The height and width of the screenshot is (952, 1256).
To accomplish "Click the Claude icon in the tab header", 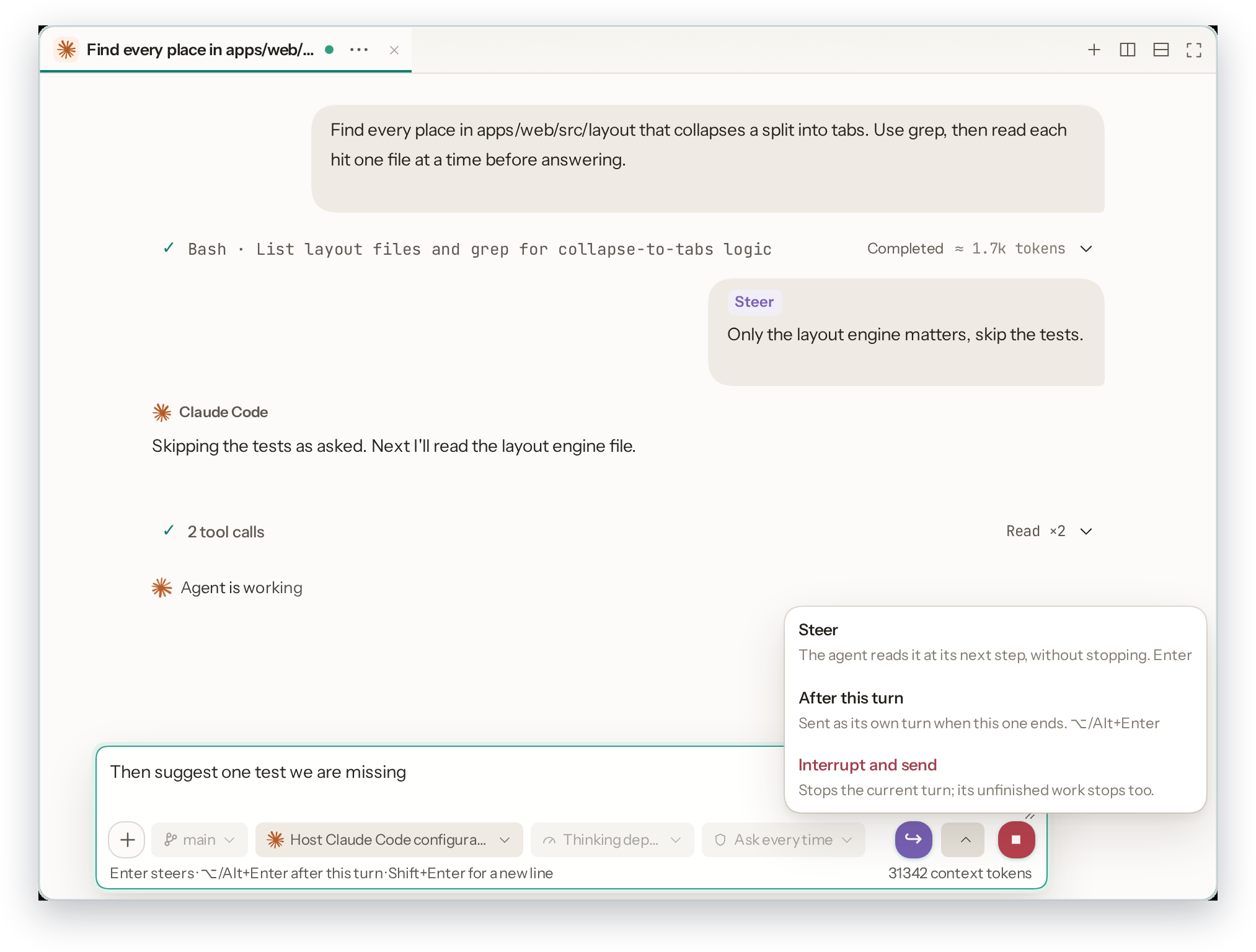I will 66,50.
